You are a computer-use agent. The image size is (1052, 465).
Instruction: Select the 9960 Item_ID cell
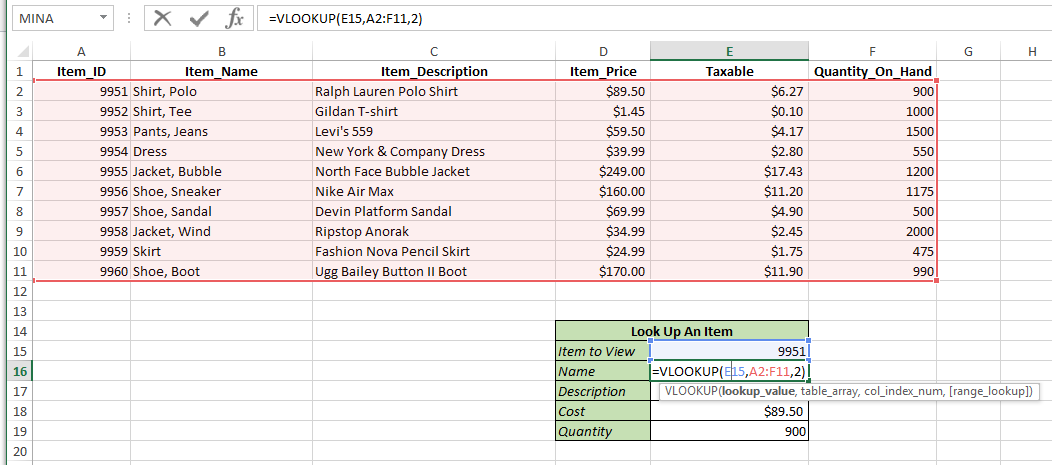coord(81,272)
